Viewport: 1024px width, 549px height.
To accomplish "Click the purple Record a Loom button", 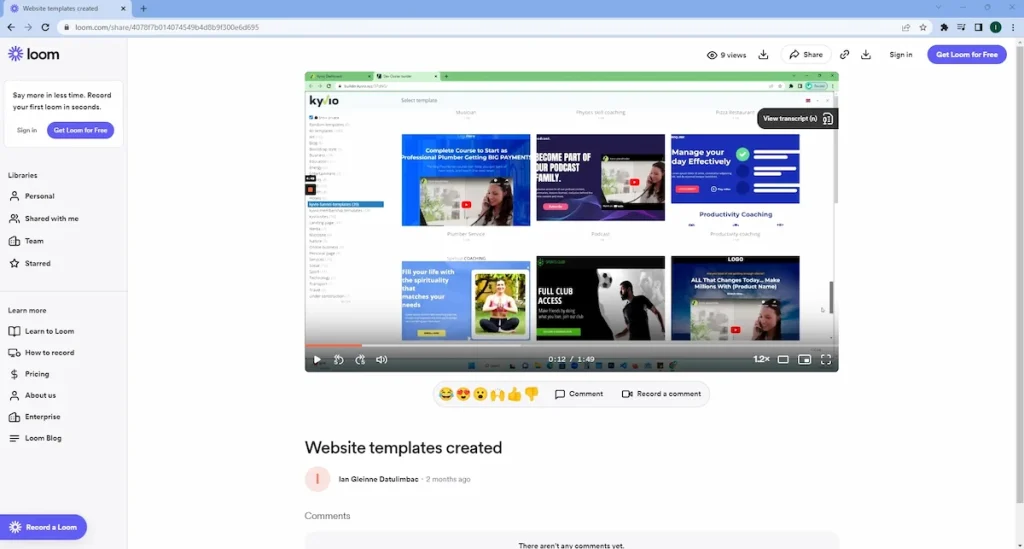I will click(43, 527).
